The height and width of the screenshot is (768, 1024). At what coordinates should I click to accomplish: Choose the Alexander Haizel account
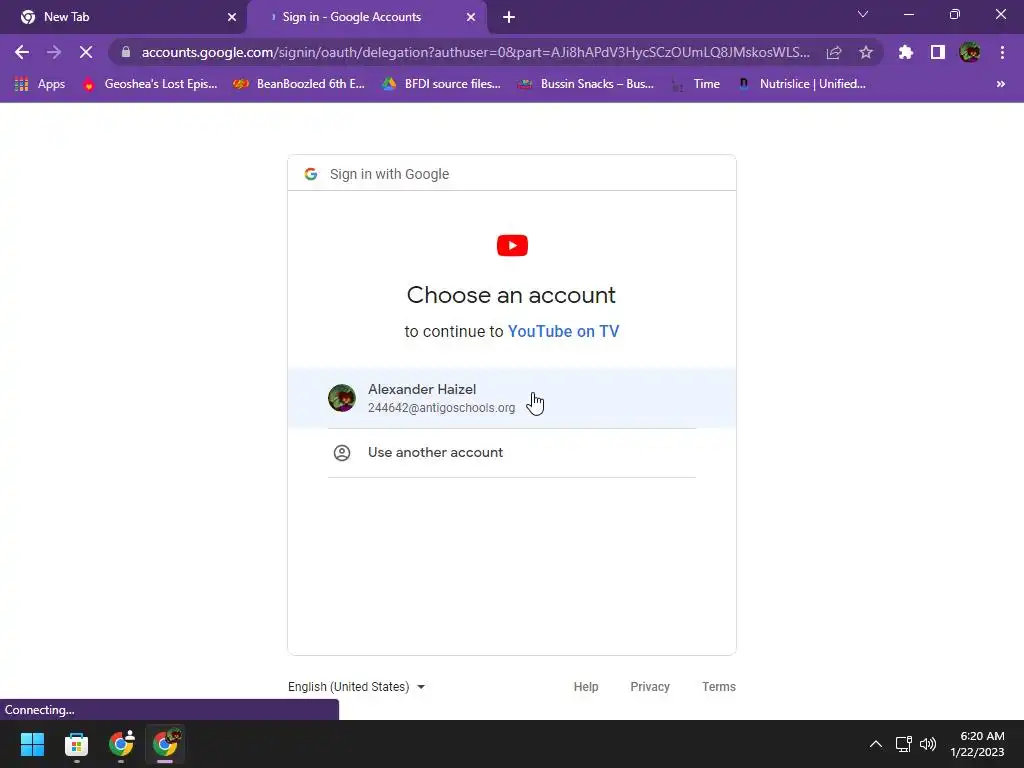pos(512,398)
